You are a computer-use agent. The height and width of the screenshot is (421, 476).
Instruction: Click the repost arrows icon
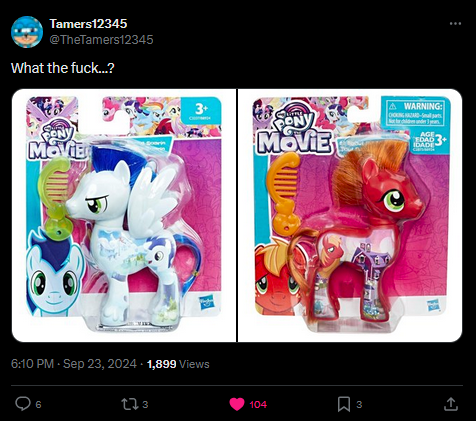[128, 404]
